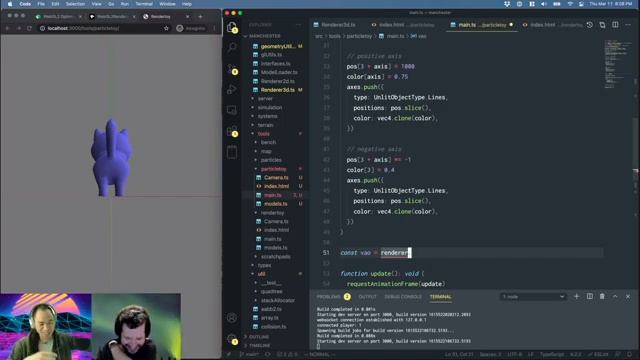The height and width of the screenshot is (360, 640).
Task: Open the Explorer view in the activity bar
Action: [232, 27]
